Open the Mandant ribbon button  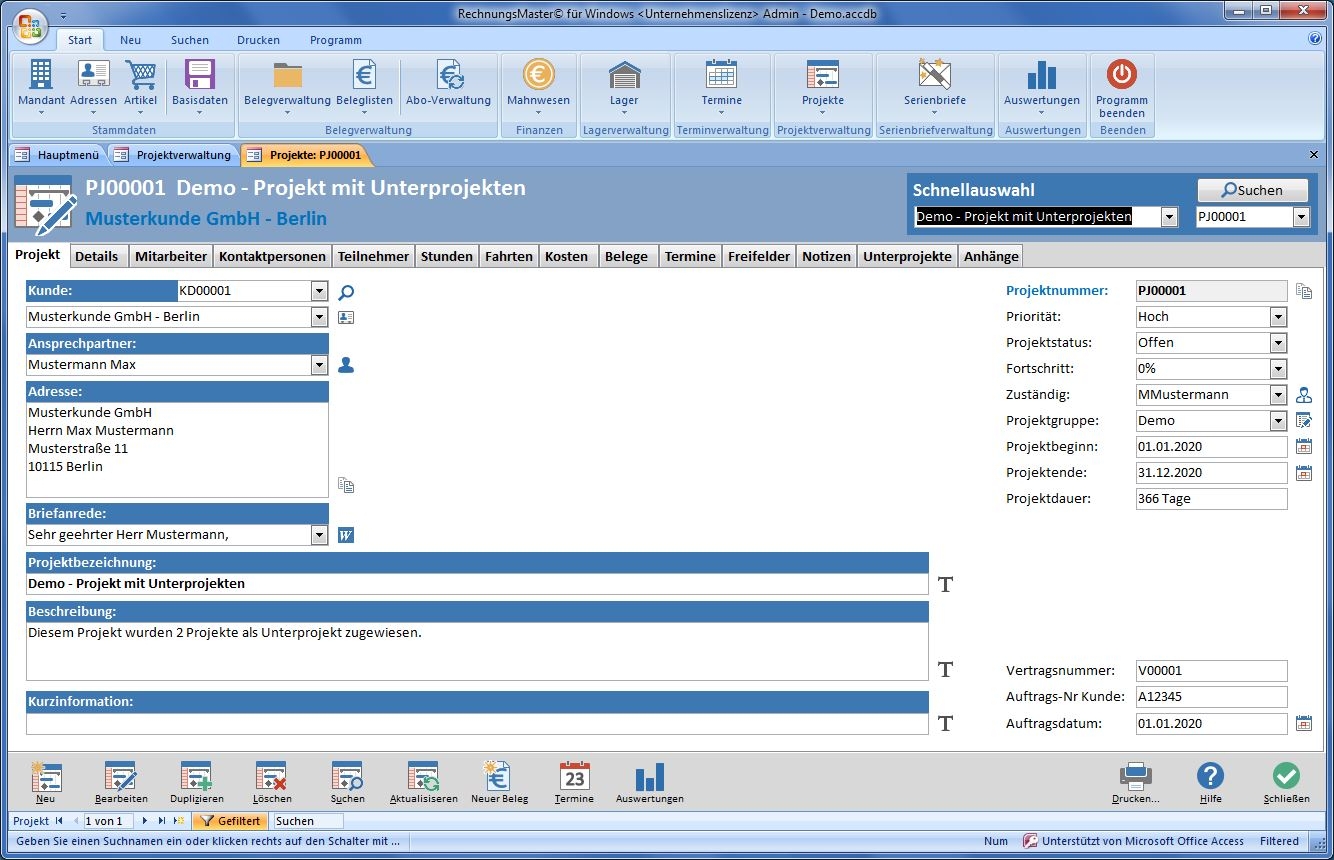(x=41, y=87)
